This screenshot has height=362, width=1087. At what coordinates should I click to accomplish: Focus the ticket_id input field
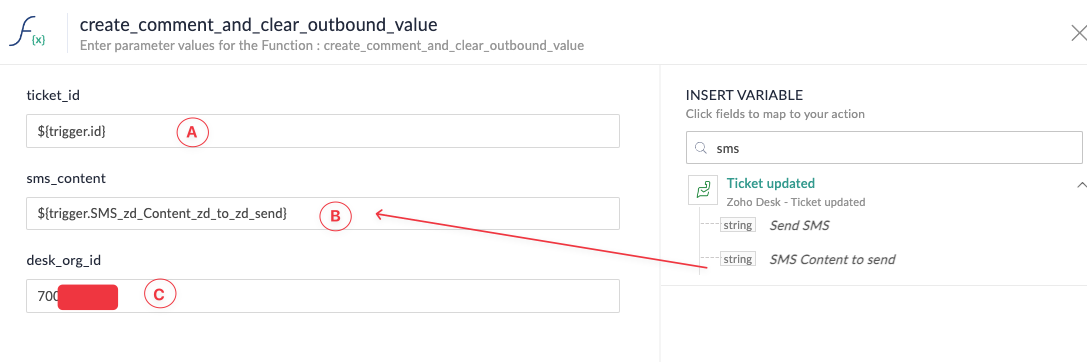tap(323, 131)
